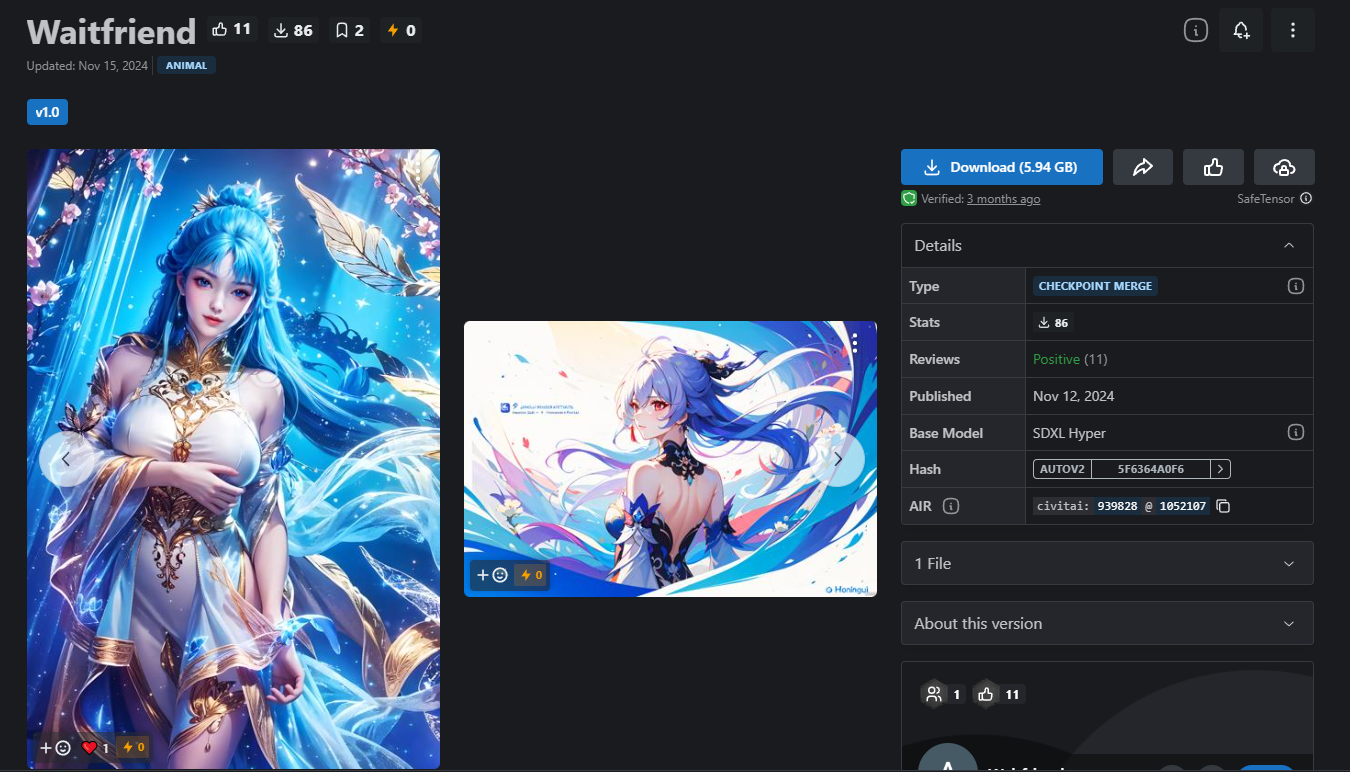Open the first blue-haired character image
The width and height of the screenshot is (1350, 772).
pyautogui.click(x=233, y=459)
